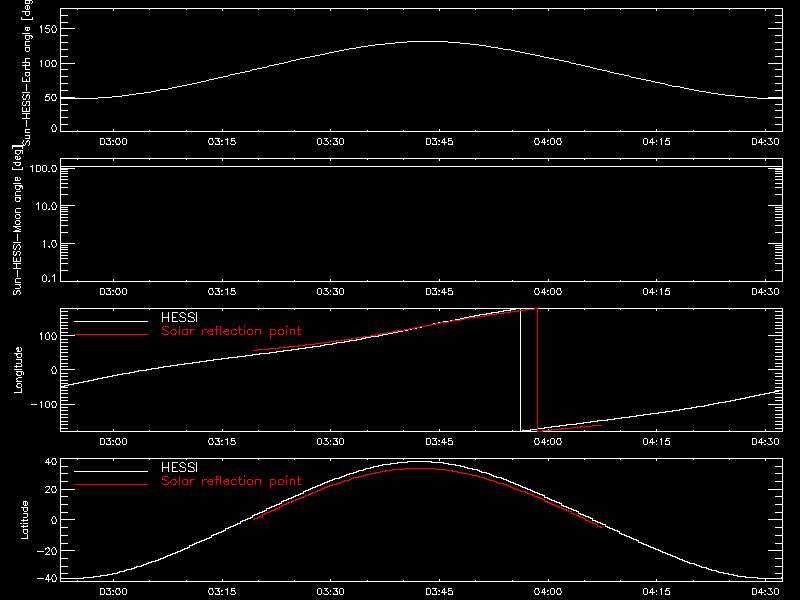Click 04:00 time label under Longitude plot

[548, 442]
